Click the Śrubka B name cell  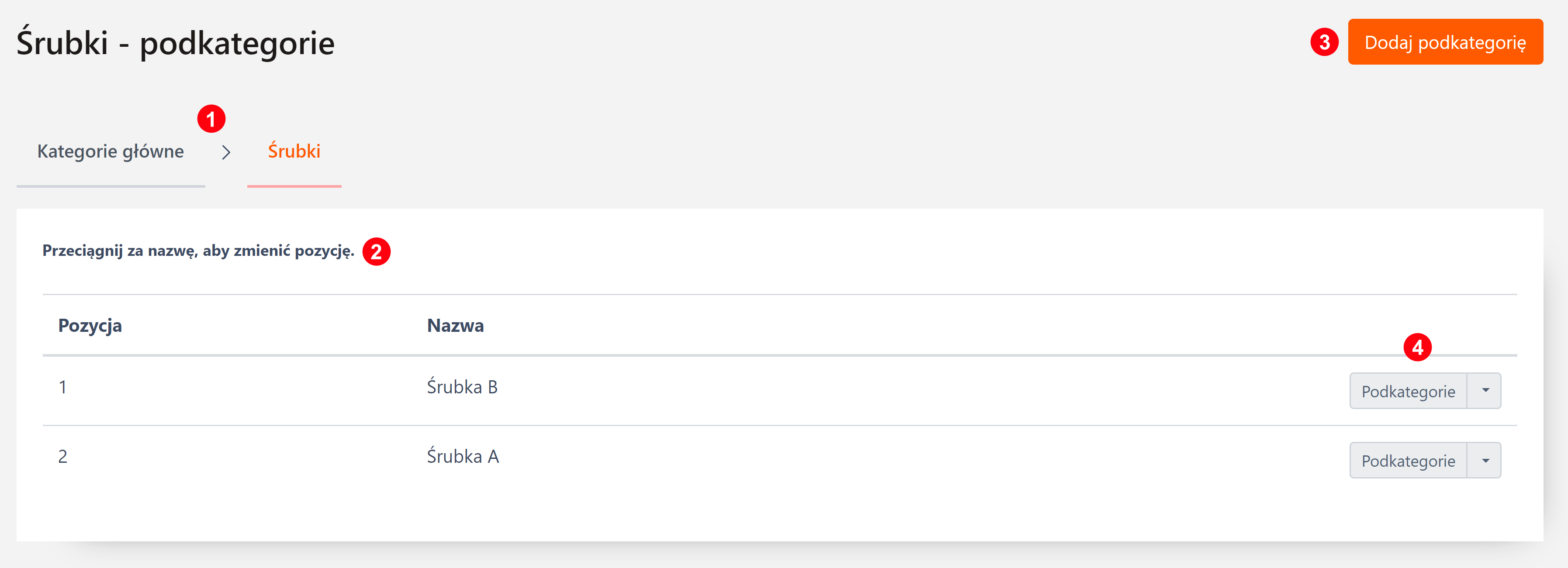(x=462, y=387)
